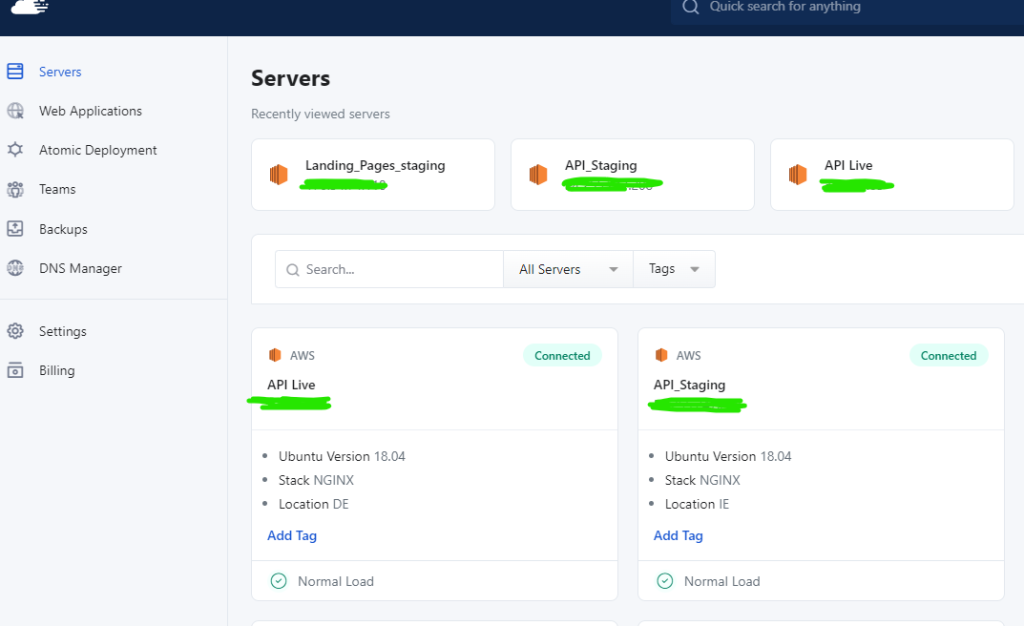
Task: Click Add Tag on API_Staging card
Action: pyautogui.click(x=678, y=536)
